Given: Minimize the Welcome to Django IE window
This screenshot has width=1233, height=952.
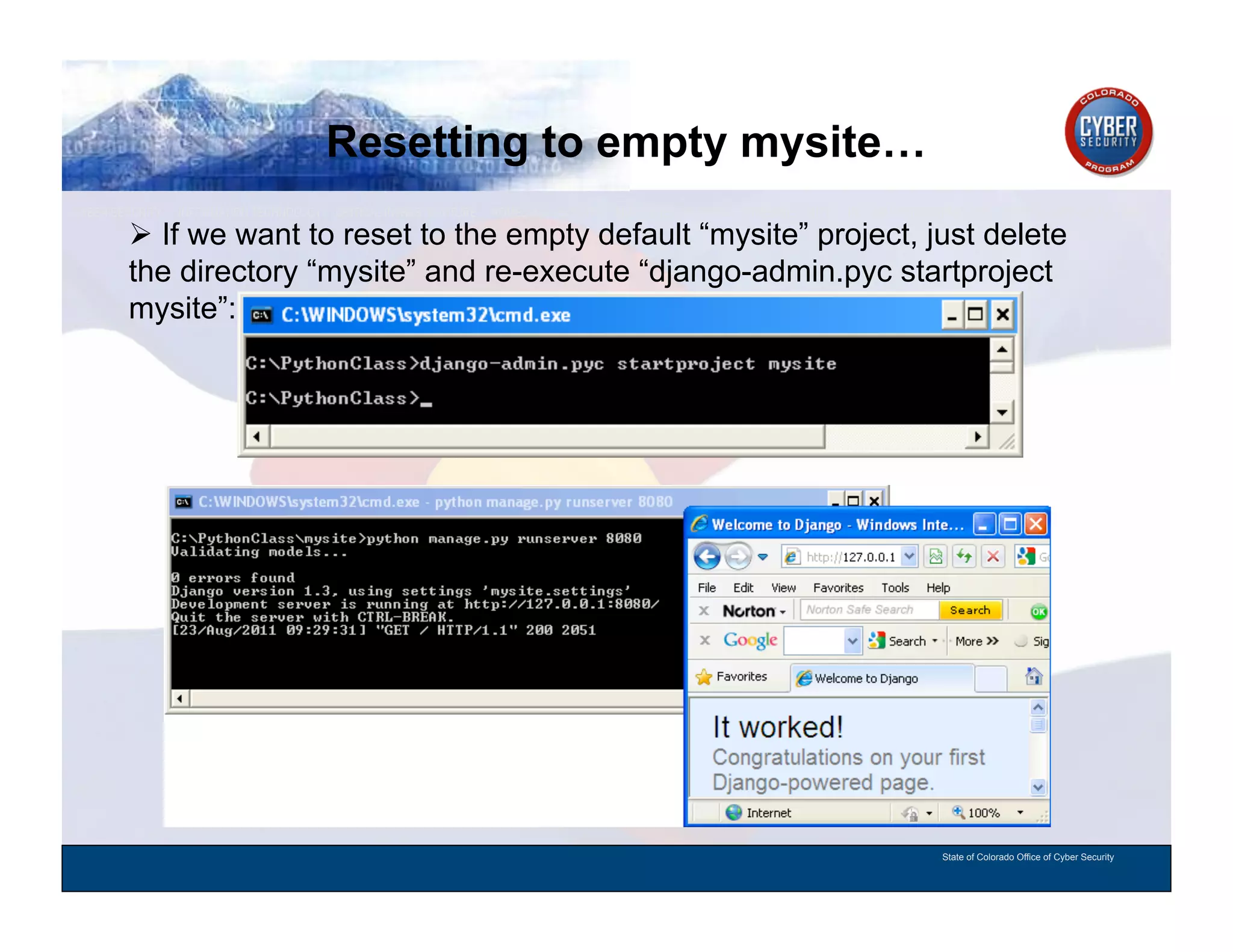Looking at the screenshot, I should (984, 524).
